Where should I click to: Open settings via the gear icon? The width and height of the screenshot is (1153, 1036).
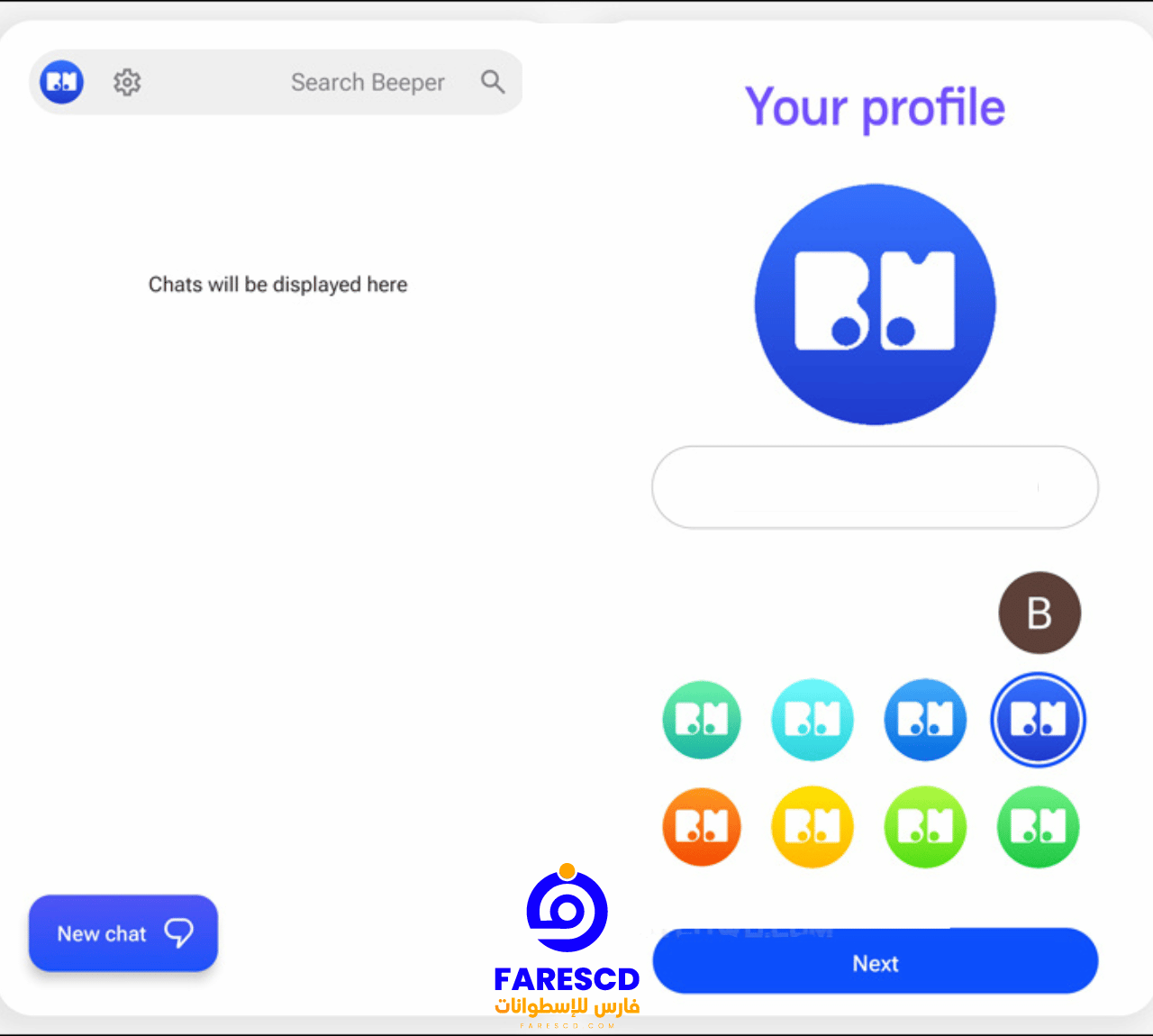pos(127,82)
